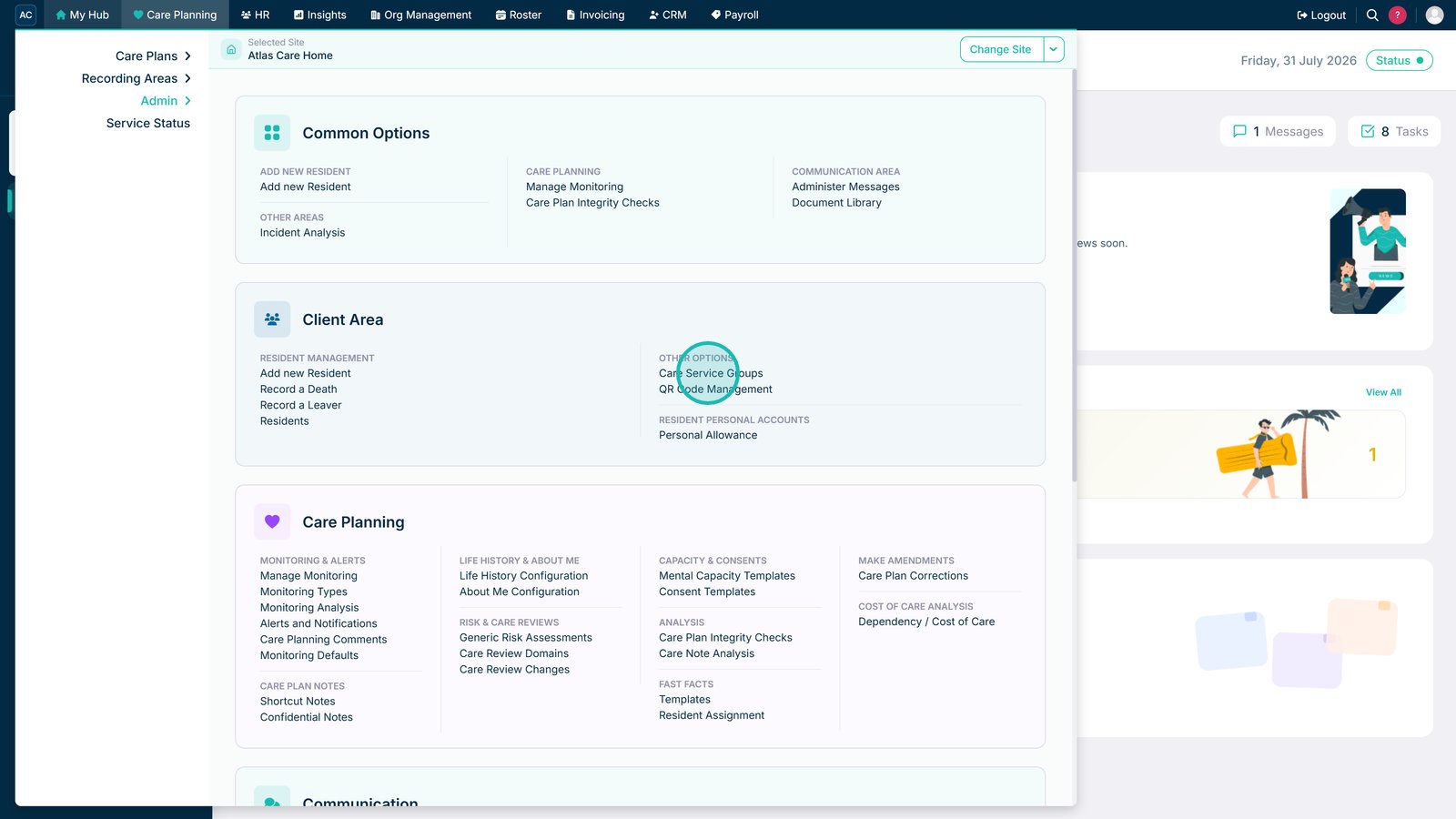The image size is (1456, 819).
Task: Expand the Recording Areas sidebar chevron
Action: pos(187,78)
